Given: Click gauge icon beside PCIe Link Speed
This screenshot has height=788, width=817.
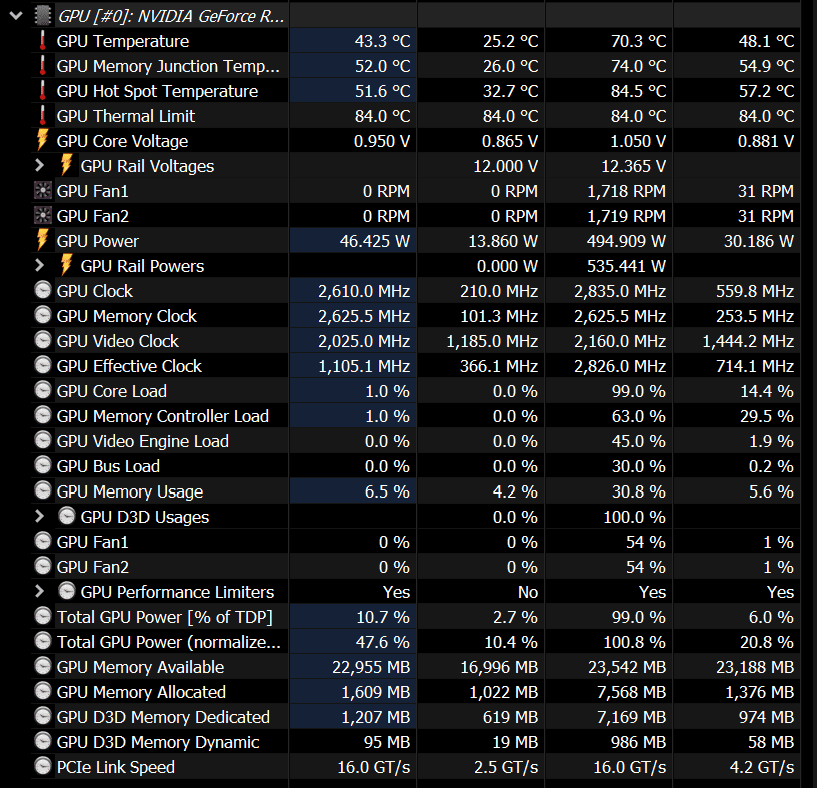Looking at the screenshot, I should (43, 766).
